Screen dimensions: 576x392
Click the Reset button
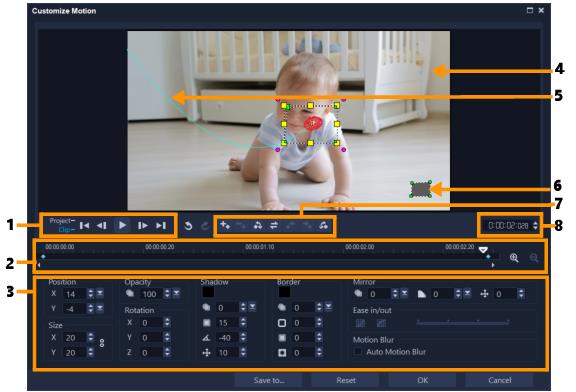tap(346, 380)
